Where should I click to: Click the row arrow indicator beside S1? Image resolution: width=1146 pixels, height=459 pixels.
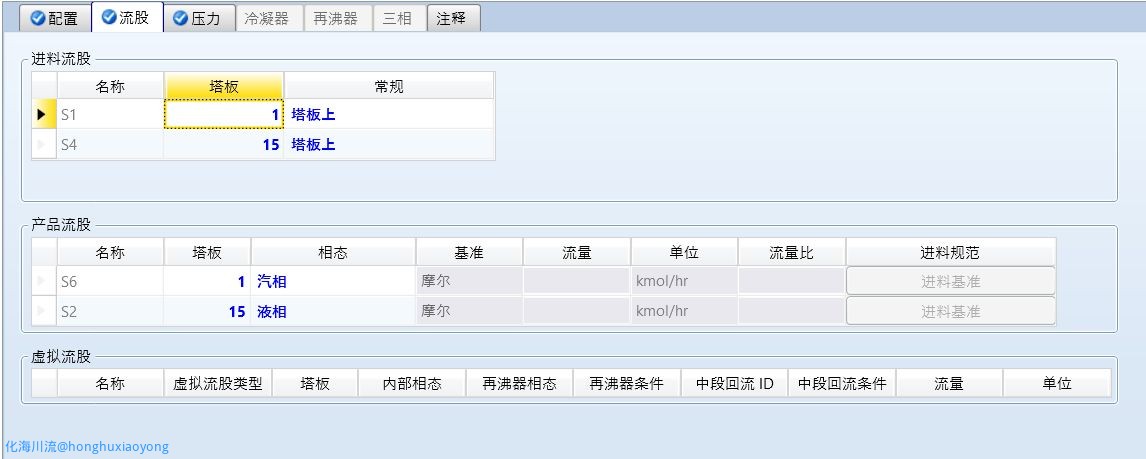pos(42,115)
